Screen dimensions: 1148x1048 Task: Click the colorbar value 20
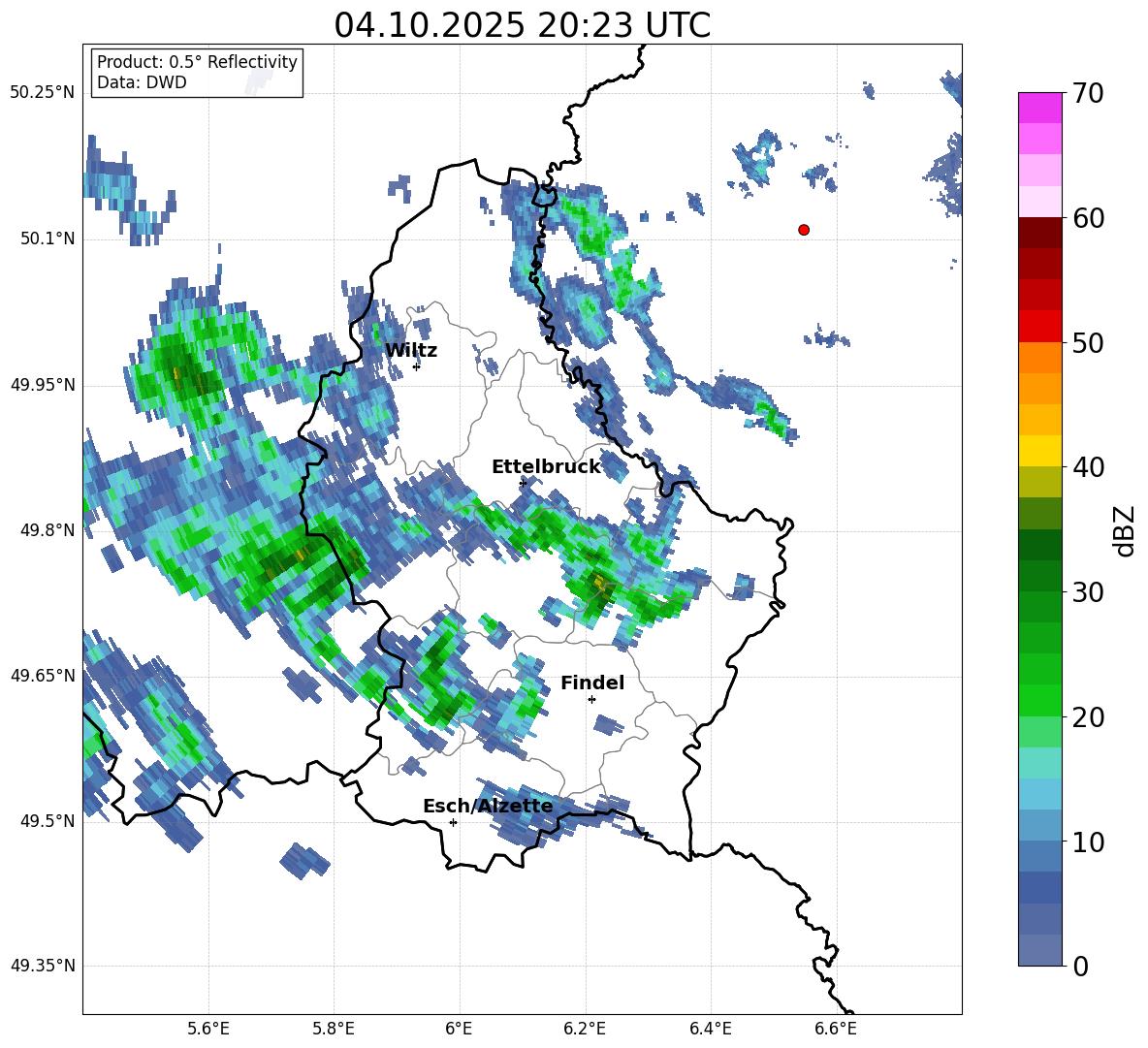[1088, 717]
